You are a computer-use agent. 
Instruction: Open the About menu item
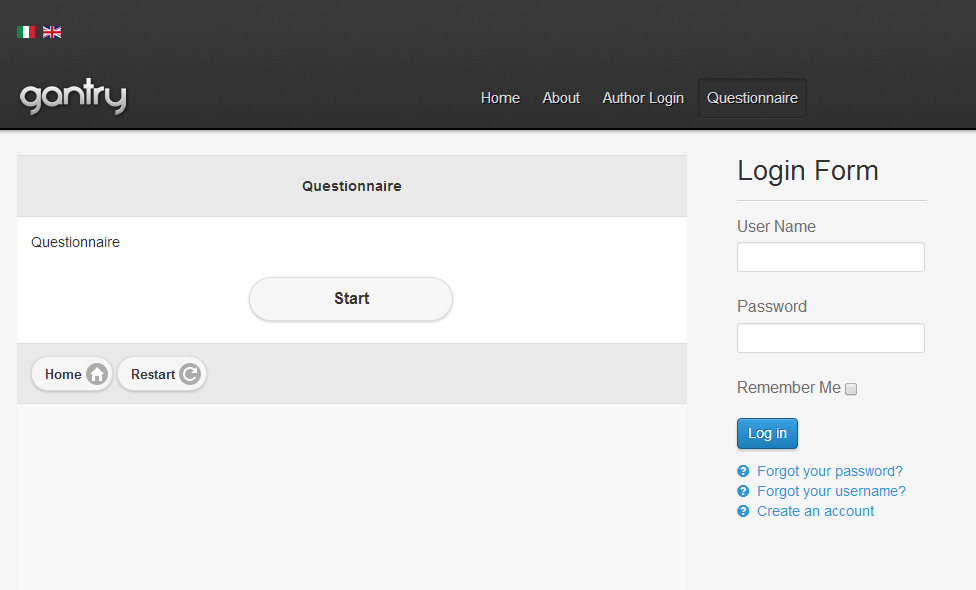click(x=561, y=98)
